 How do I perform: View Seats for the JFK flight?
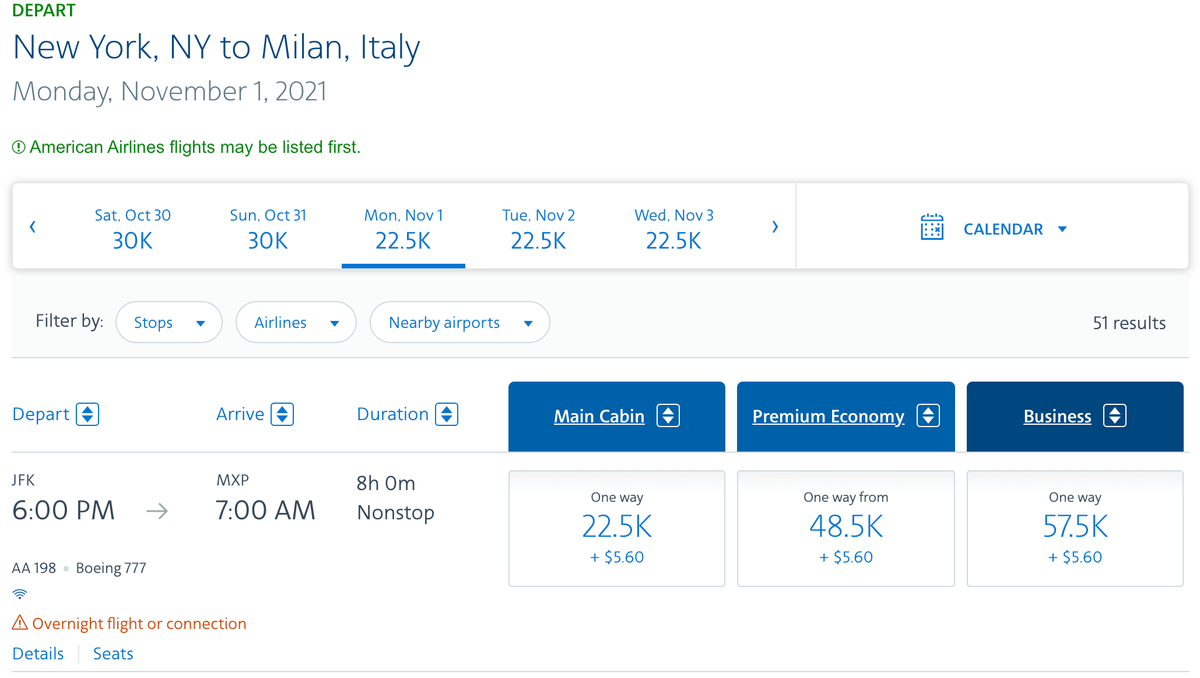112,653
